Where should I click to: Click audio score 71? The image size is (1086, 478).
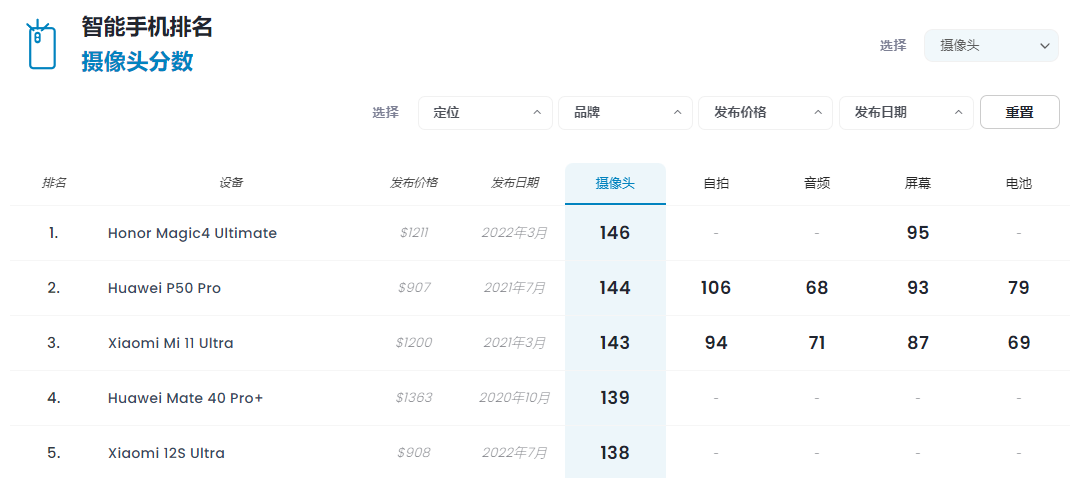[817, 343]
